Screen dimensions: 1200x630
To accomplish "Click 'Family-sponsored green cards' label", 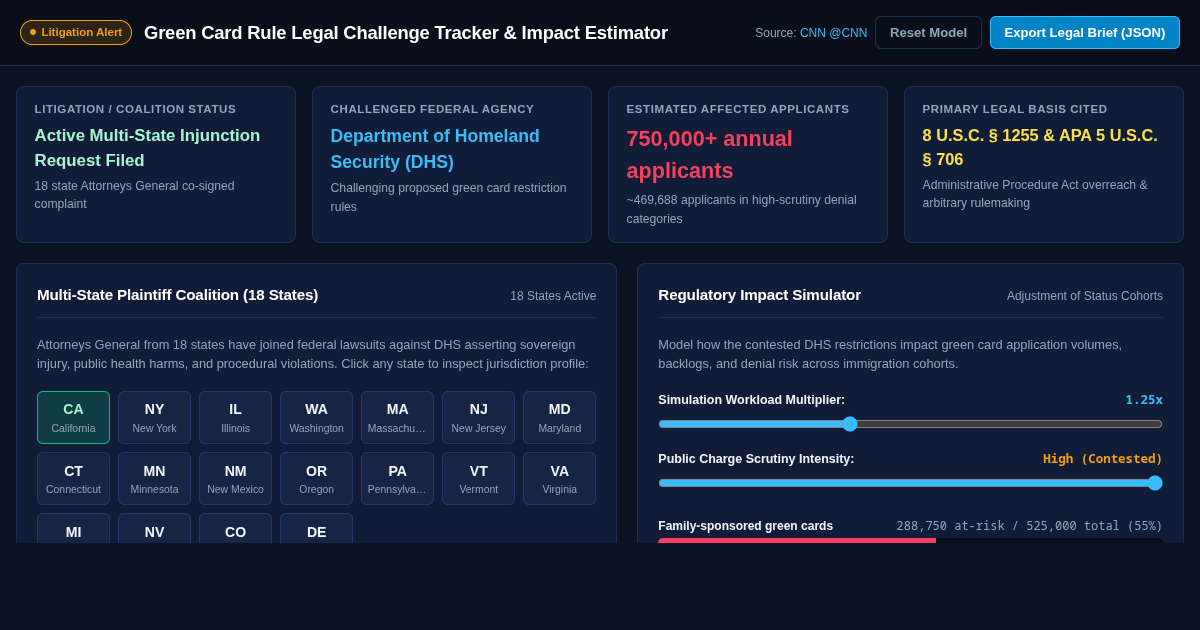I will [746, 526].
